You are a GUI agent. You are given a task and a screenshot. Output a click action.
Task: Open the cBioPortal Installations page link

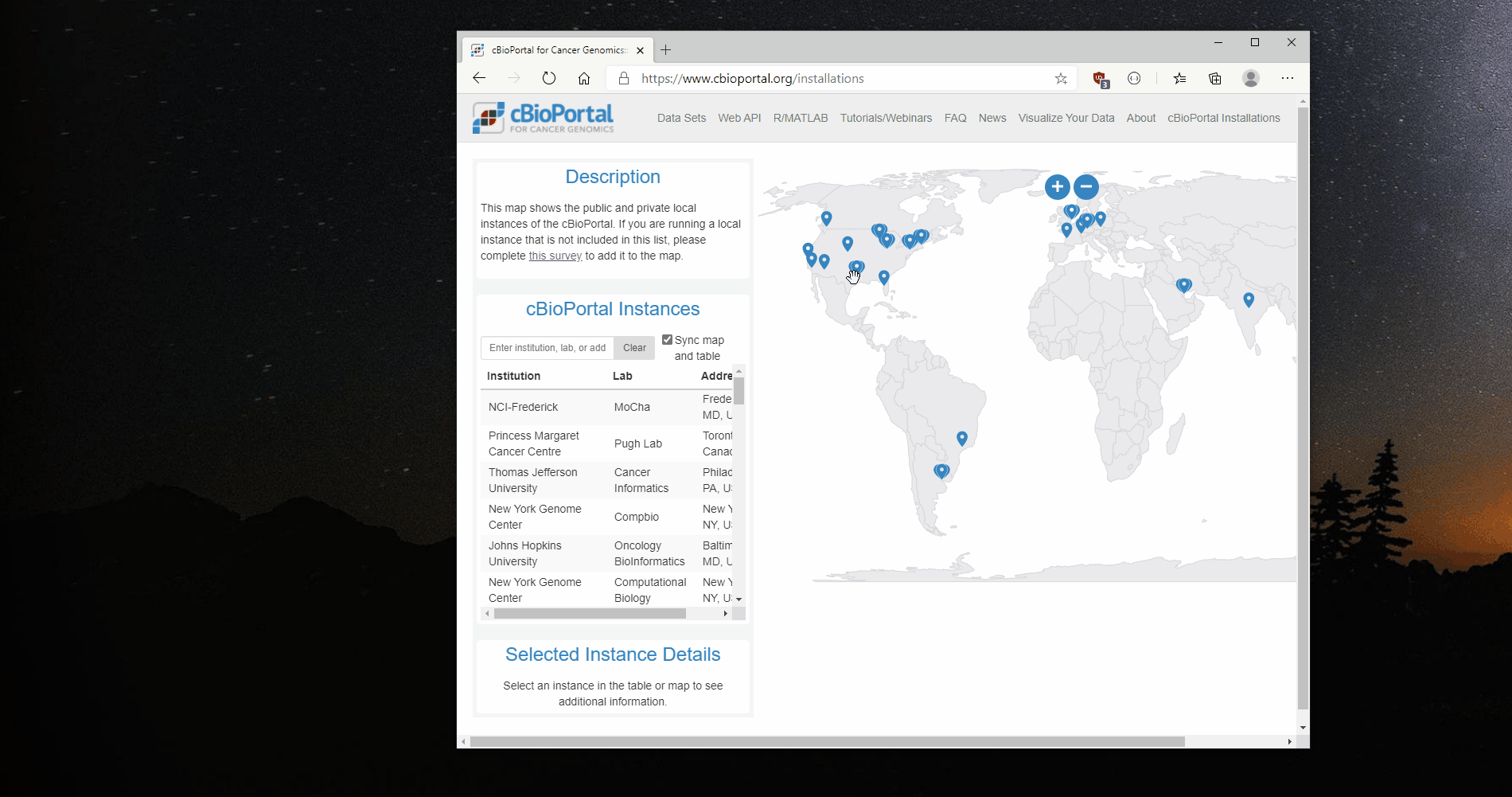point(1224,118)
